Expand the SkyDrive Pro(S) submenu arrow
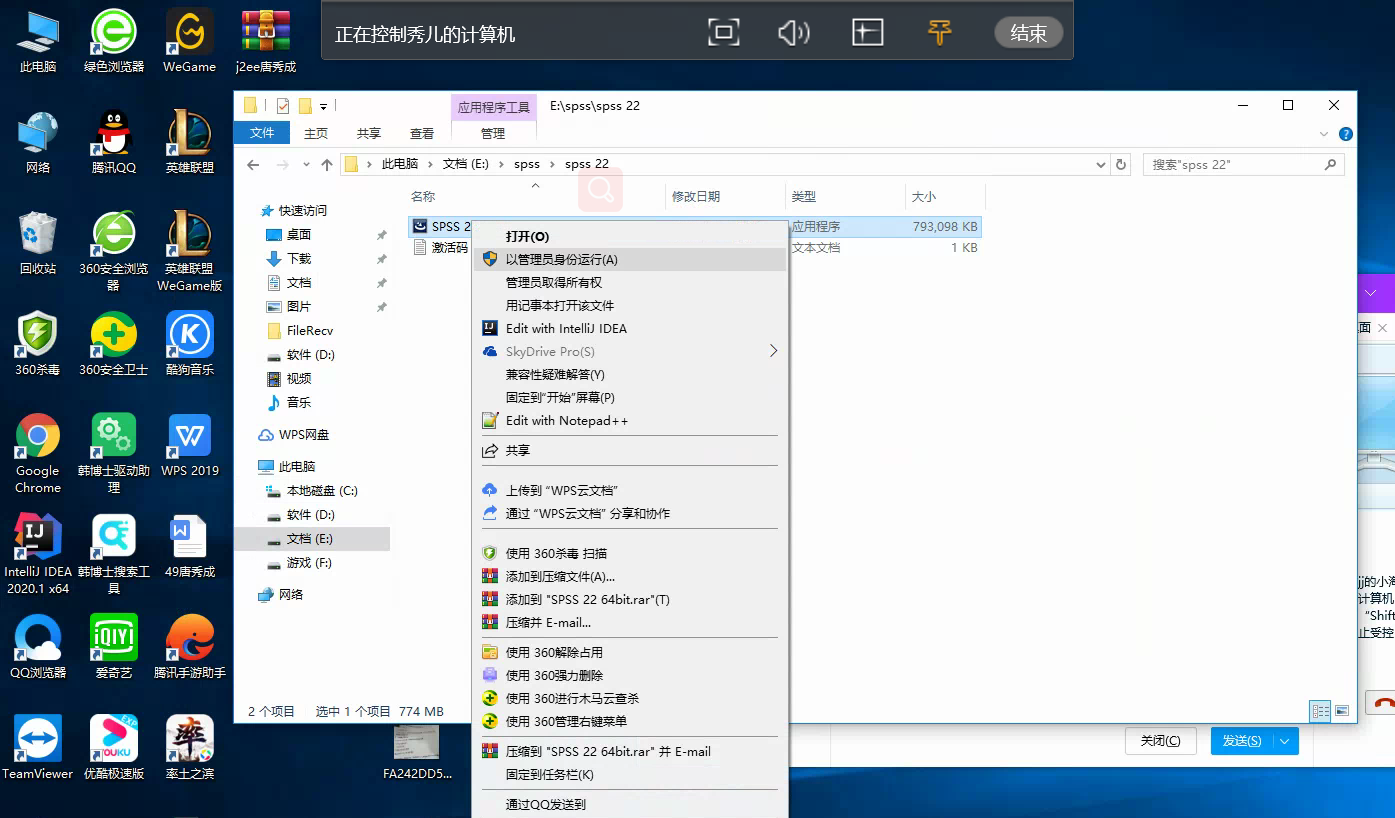The height and width of the screenshot is (818, 1395). tap(773, 351)
